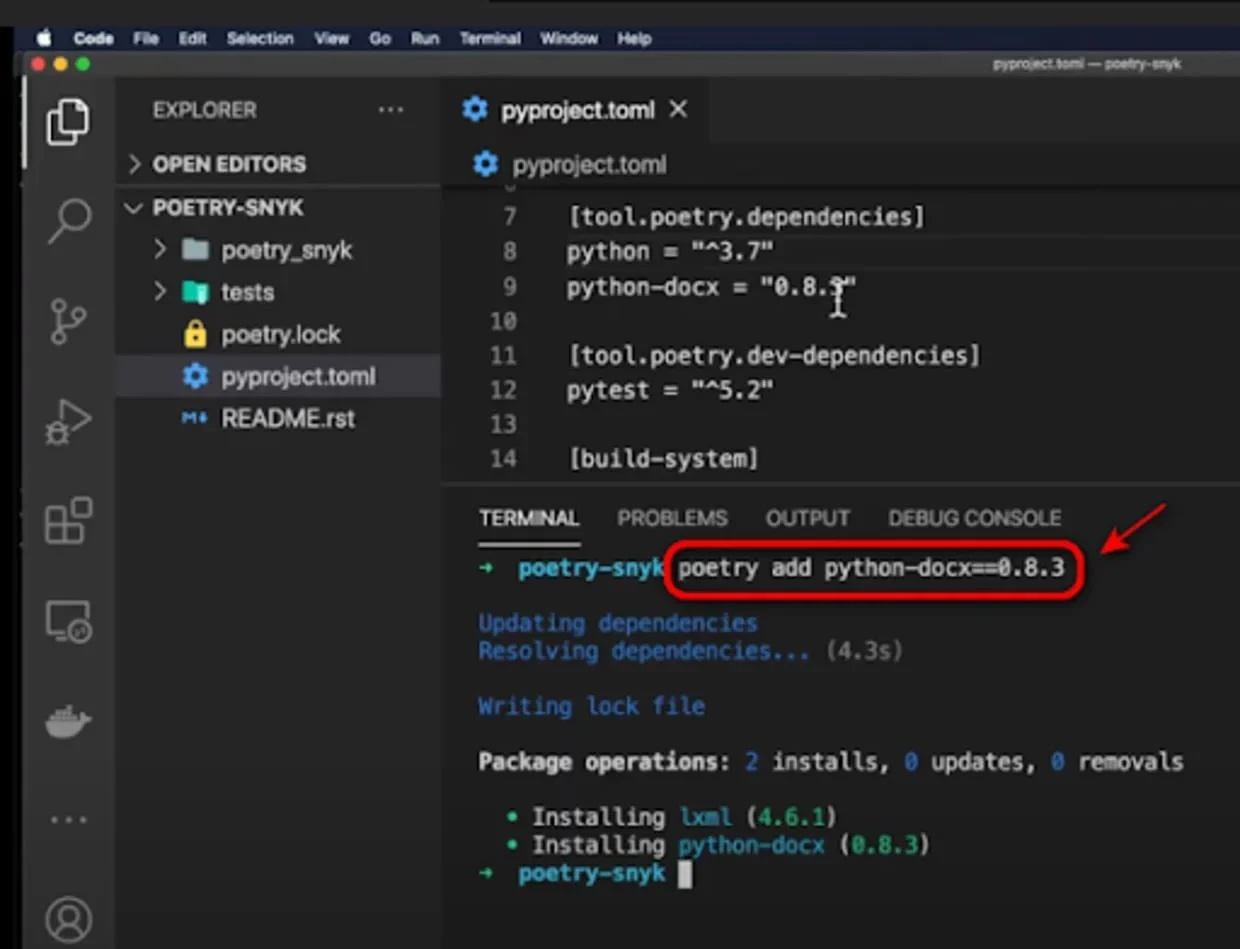The image size is (1240, 949).
Task: Open the Help menu
Action: 634,38
